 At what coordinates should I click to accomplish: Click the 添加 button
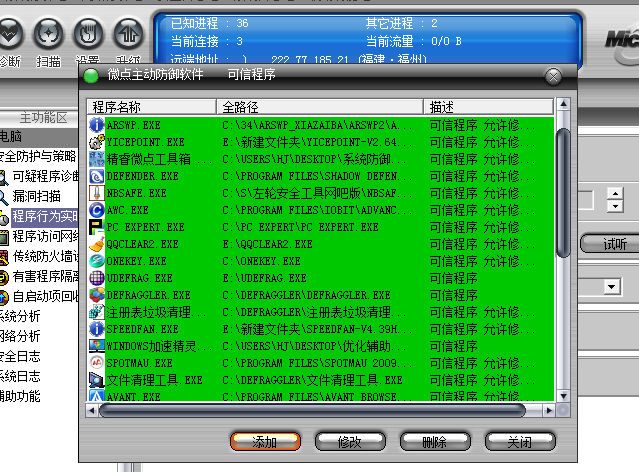265,441
